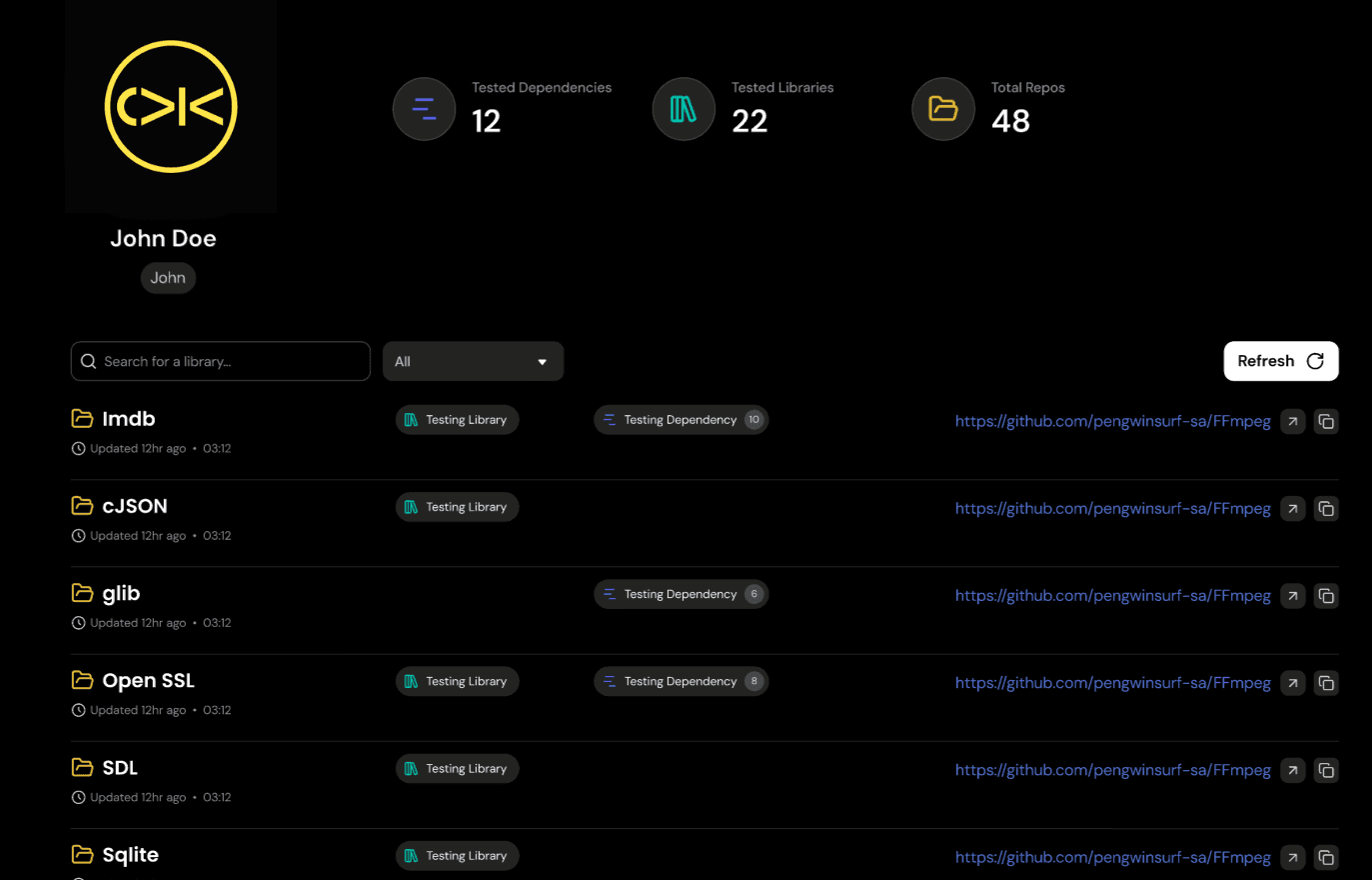This screenshot has height=880, width=1372.
Task: Click the Total Repos folder icon
Action: pyautogui.click(x=943, y=109)
